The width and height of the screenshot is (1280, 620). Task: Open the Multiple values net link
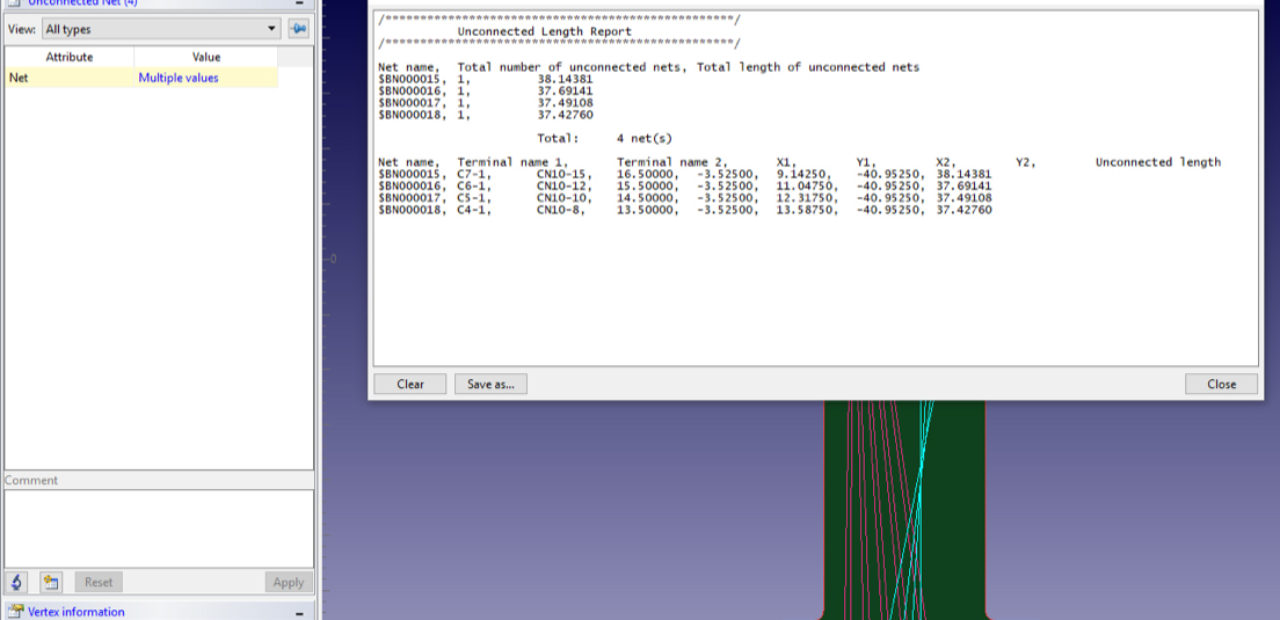coord(178,77)
